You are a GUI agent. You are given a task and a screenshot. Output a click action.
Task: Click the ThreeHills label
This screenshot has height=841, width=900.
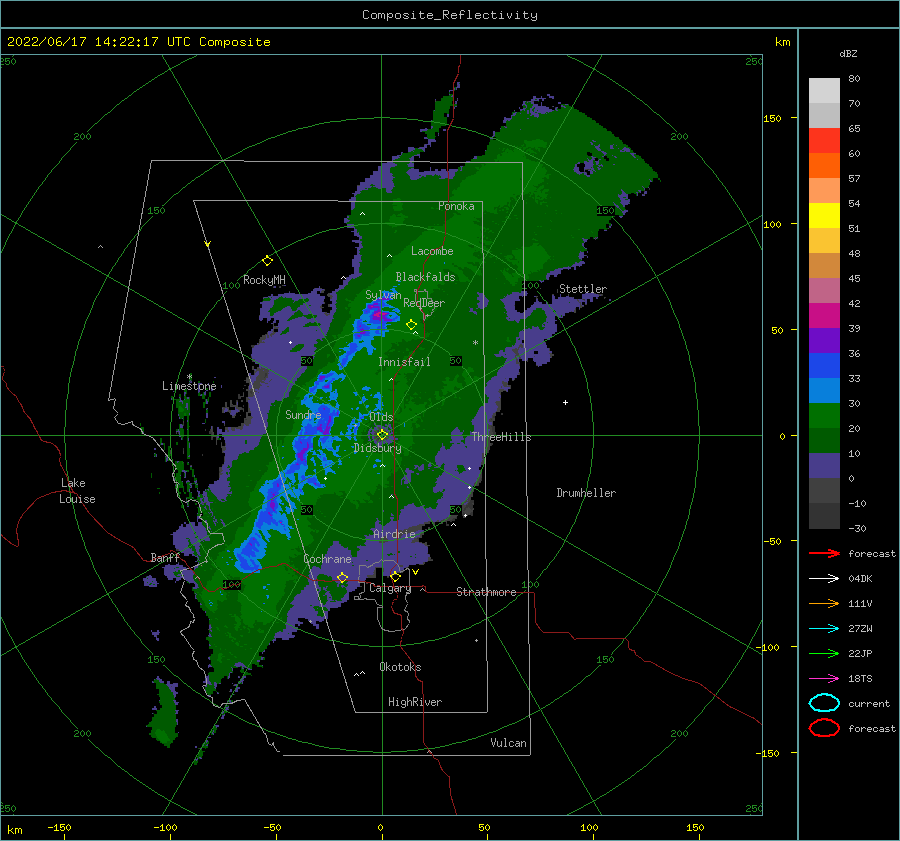coord(502,437)
